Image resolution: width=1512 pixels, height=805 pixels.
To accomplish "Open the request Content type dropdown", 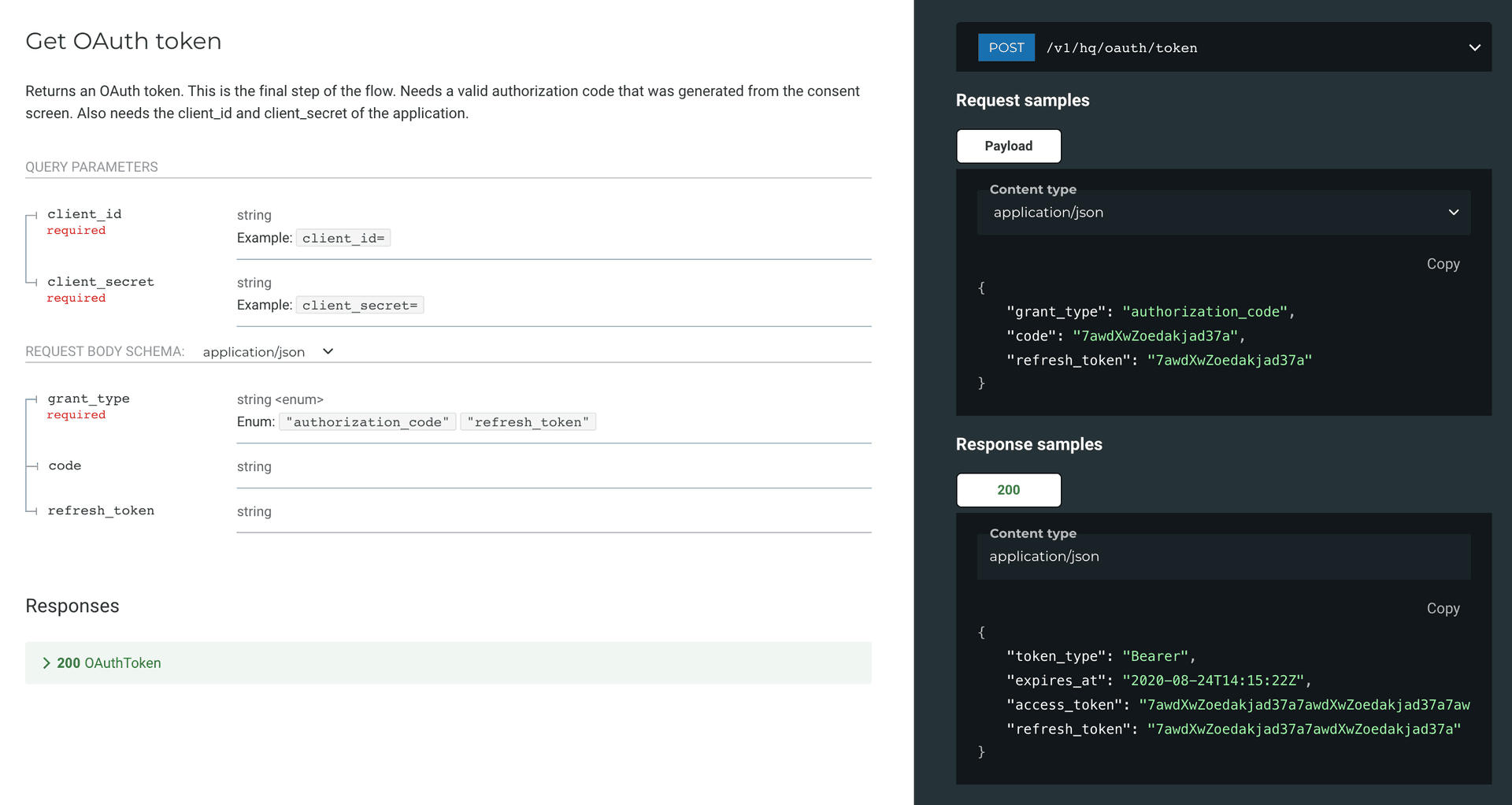I will tap(1223, 213).
